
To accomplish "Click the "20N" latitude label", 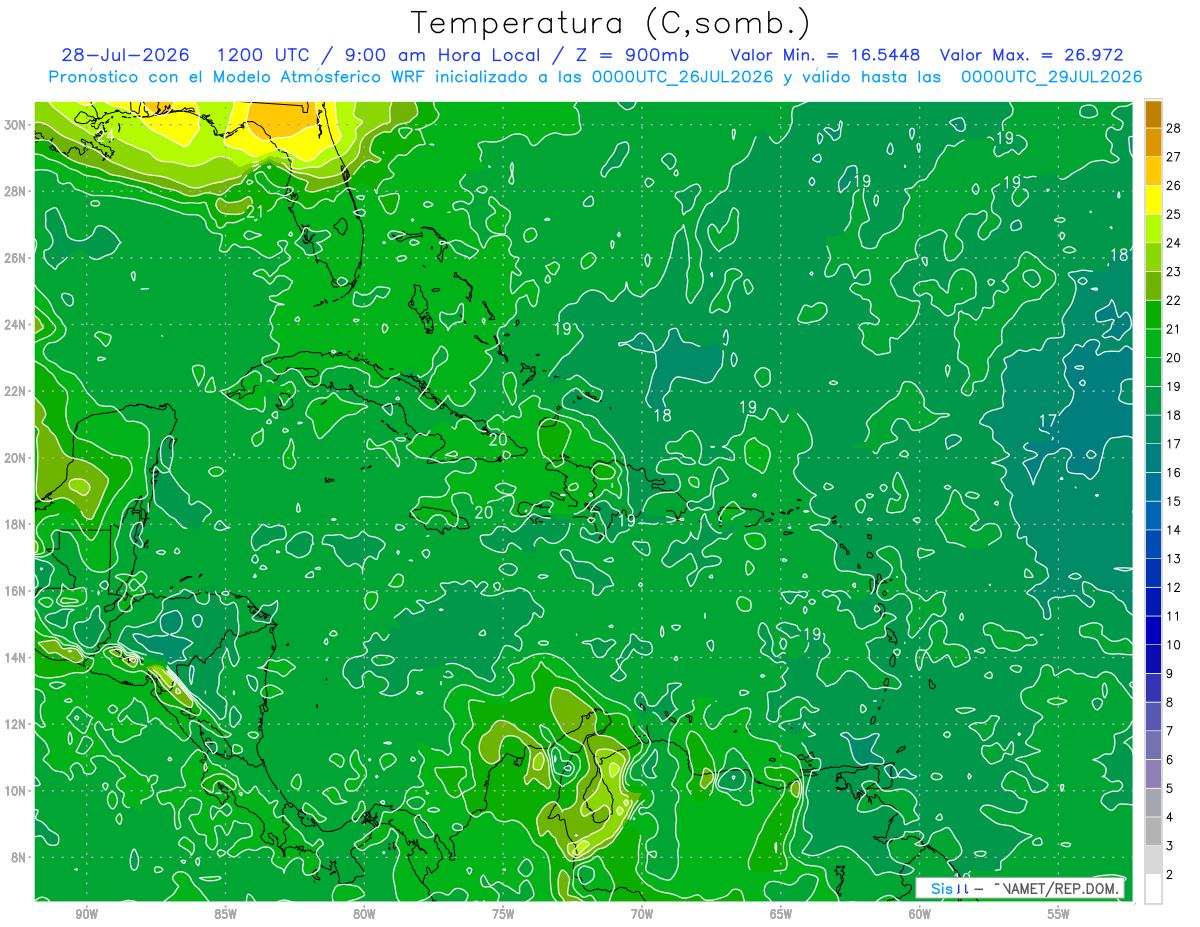I will (x=16, y=457).
